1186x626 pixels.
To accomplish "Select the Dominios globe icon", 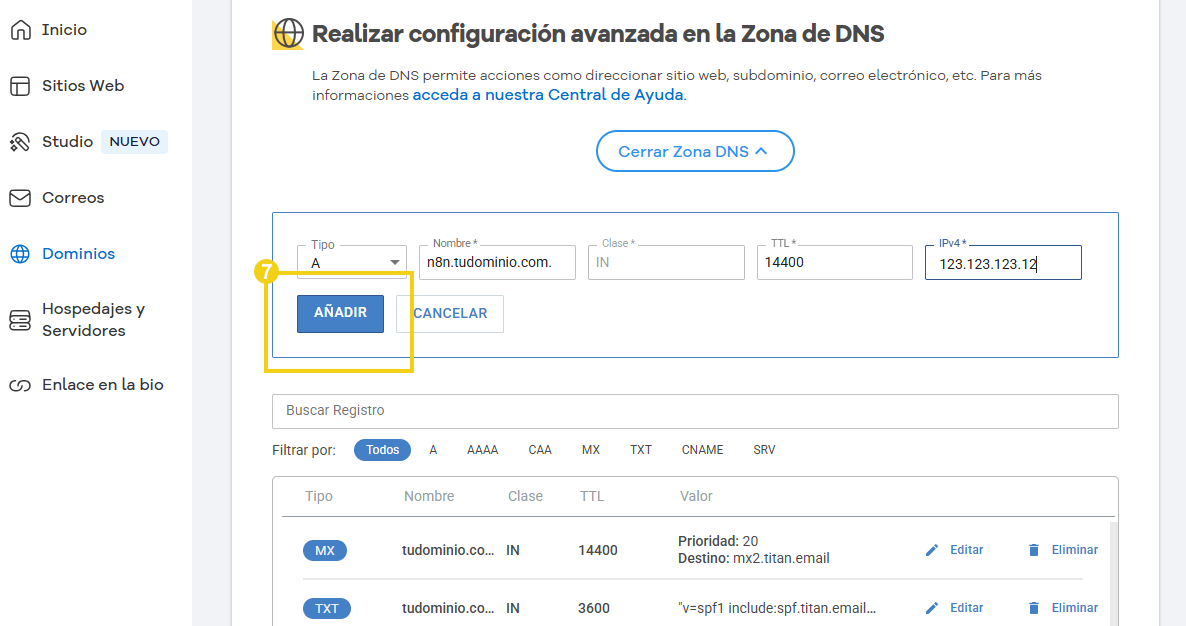I will point(18,253).
